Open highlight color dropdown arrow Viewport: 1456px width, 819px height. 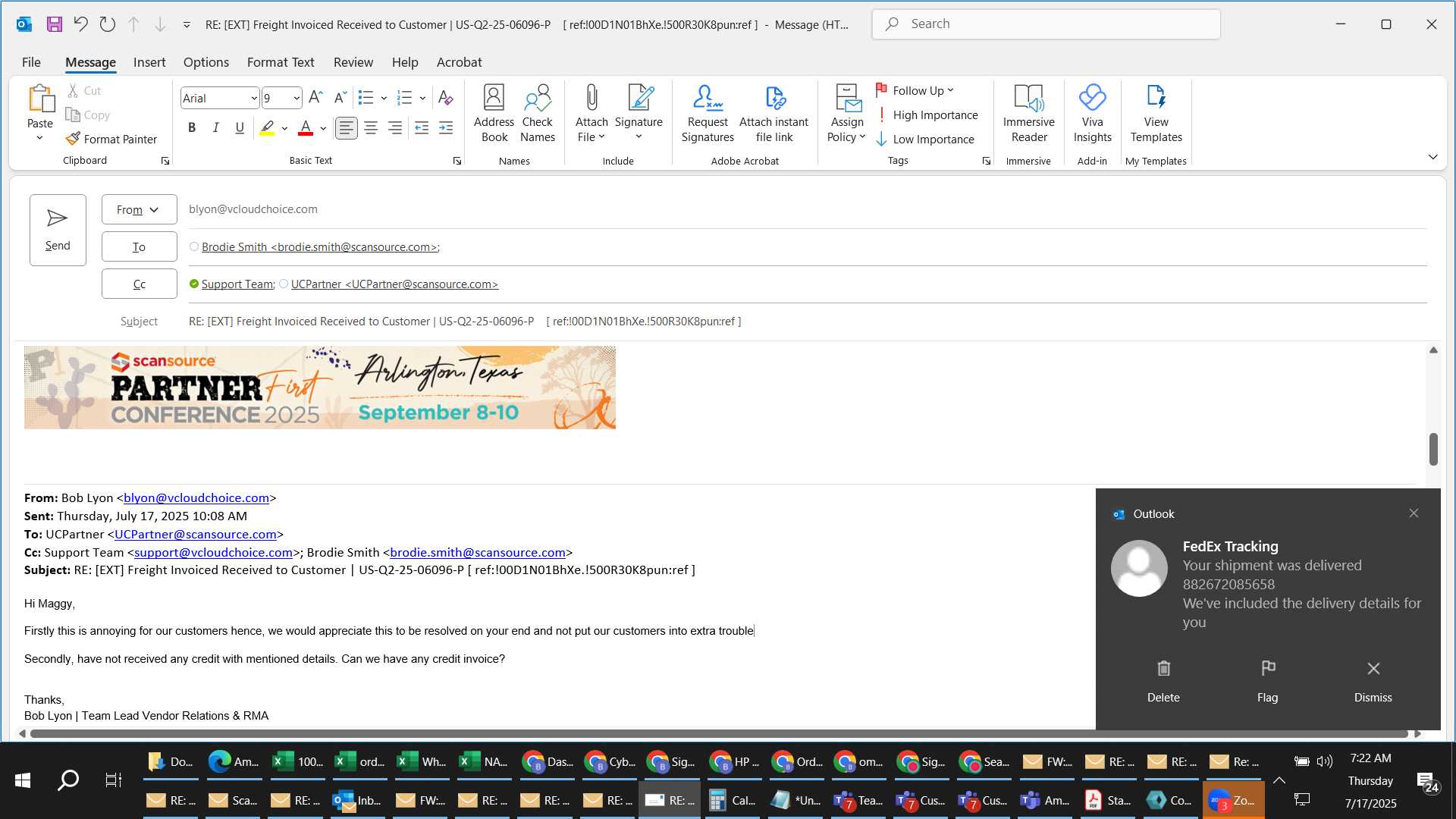[x=284, y=128]
